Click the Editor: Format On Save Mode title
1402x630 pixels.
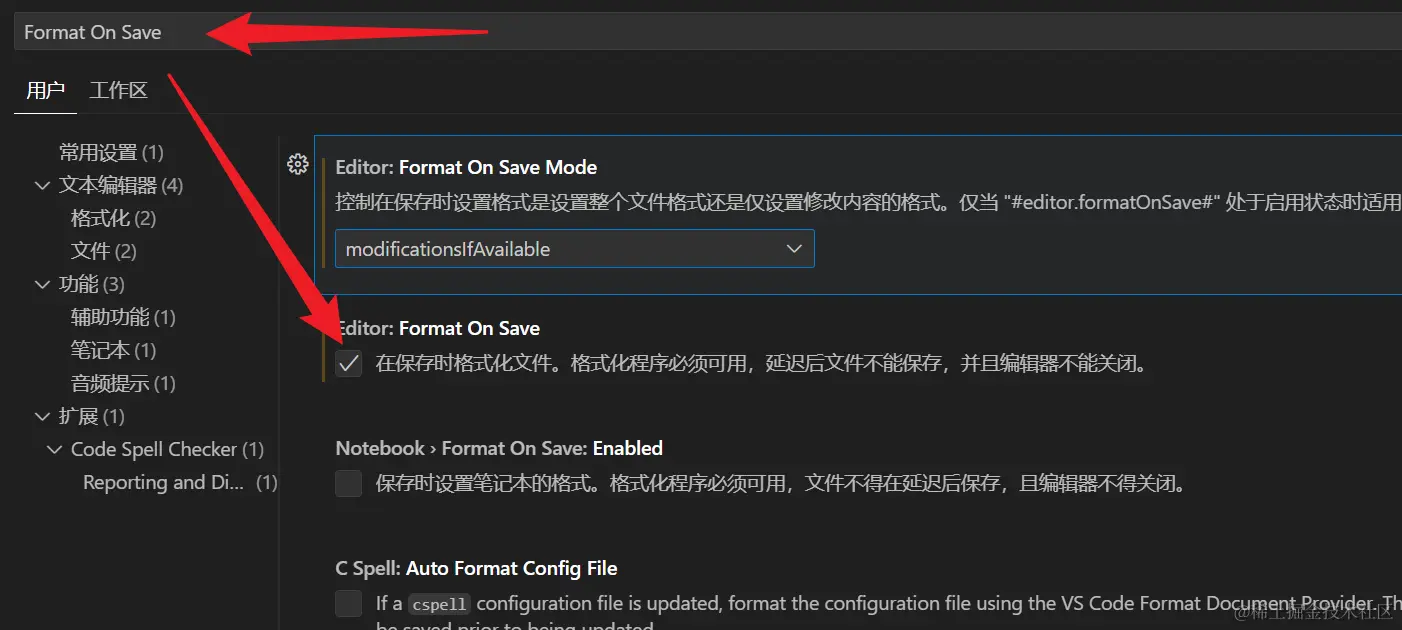[x=466, y=168]
